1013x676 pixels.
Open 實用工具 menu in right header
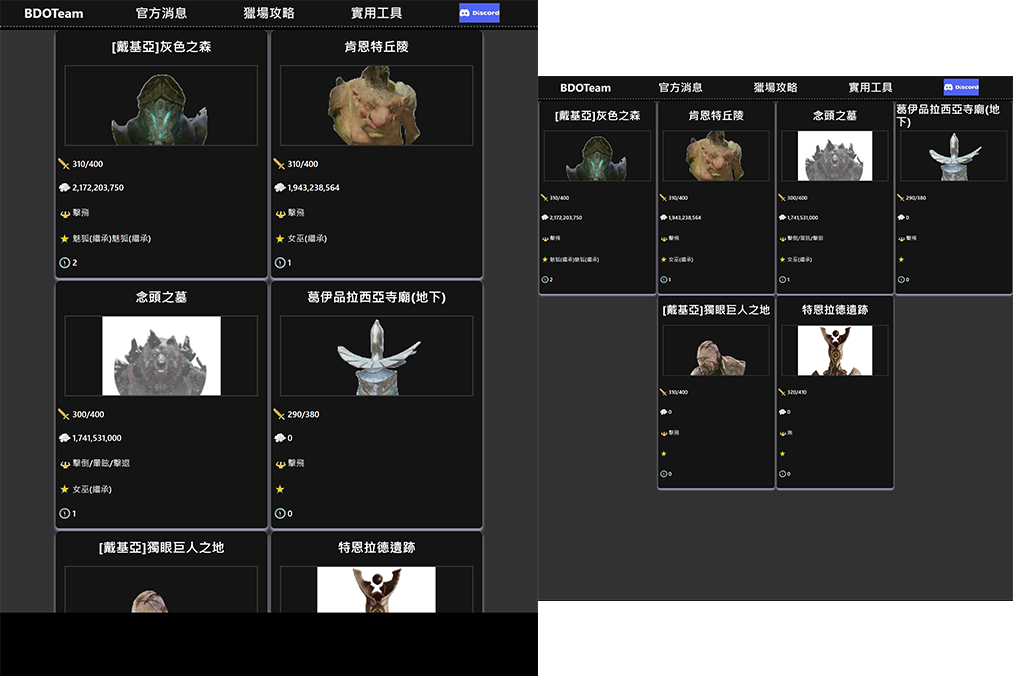870,87
